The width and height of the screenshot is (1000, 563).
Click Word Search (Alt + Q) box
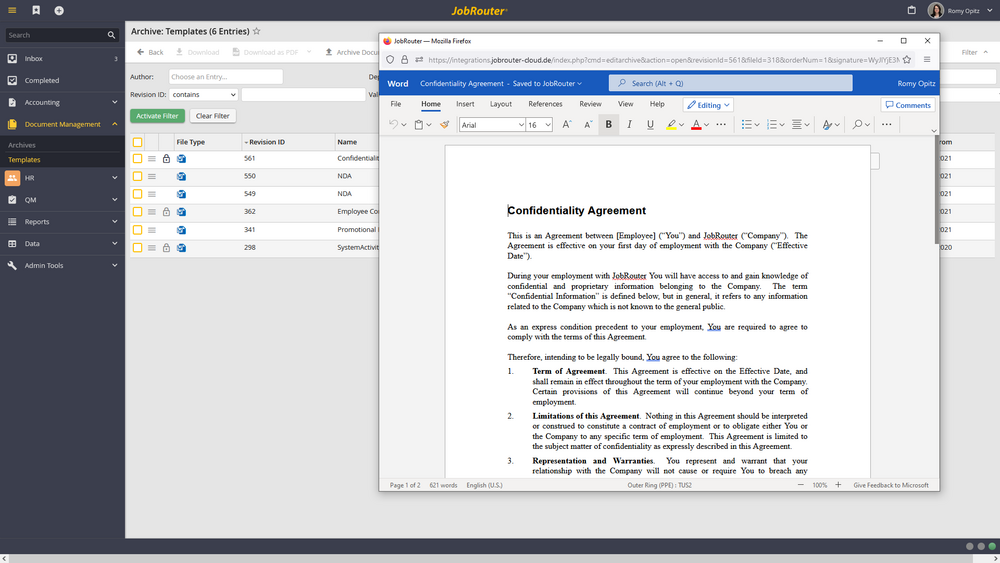click(730, 83)
